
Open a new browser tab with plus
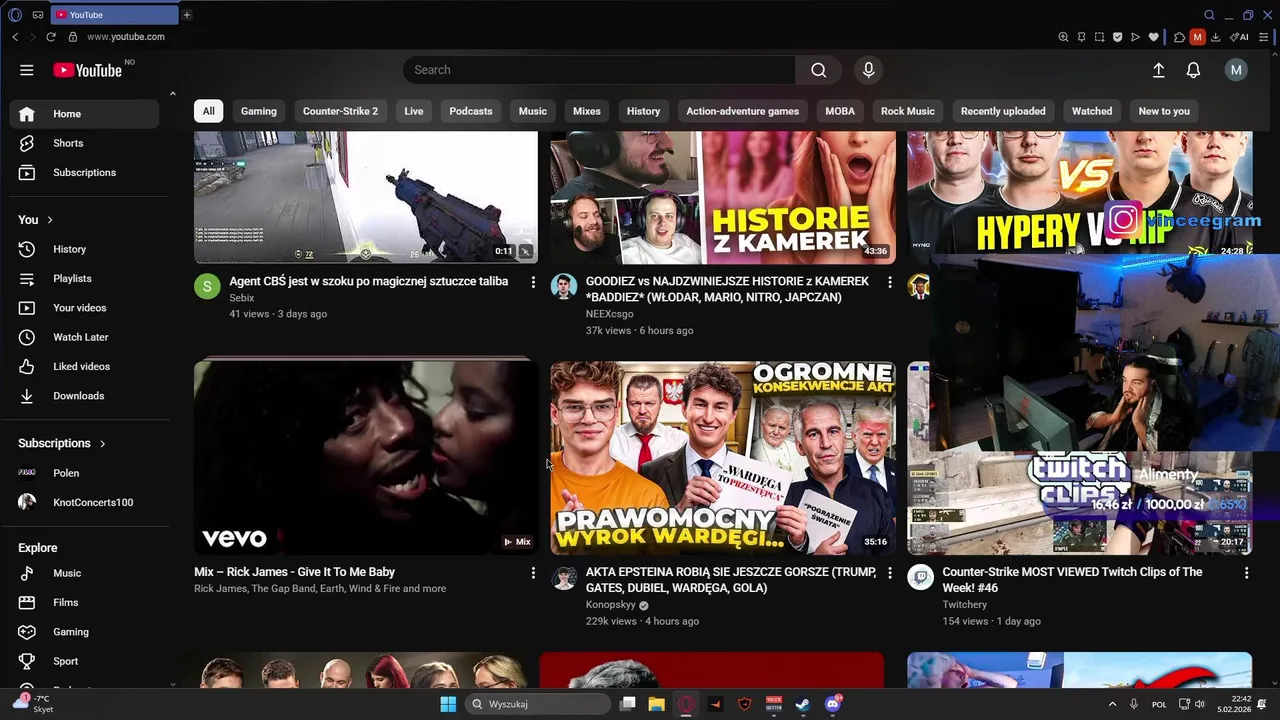[187, 15]
